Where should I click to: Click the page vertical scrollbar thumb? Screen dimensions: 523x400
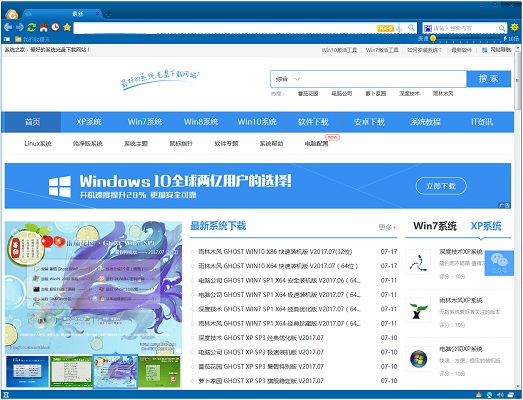tap(517, 80)
